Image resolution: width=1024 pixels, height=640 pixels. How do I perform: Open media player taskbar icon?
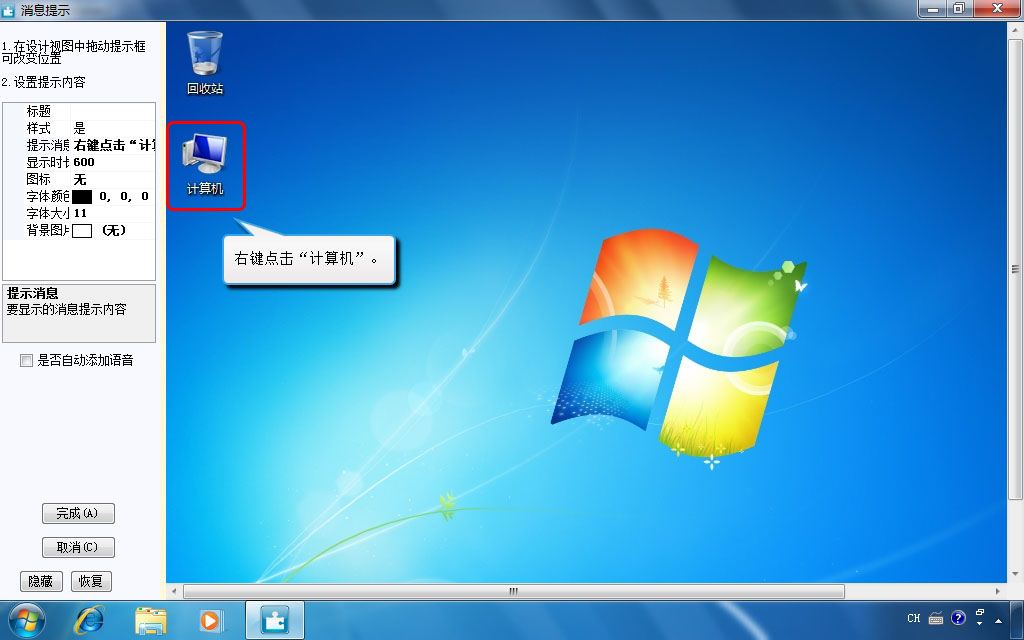[x=211, y=620]
